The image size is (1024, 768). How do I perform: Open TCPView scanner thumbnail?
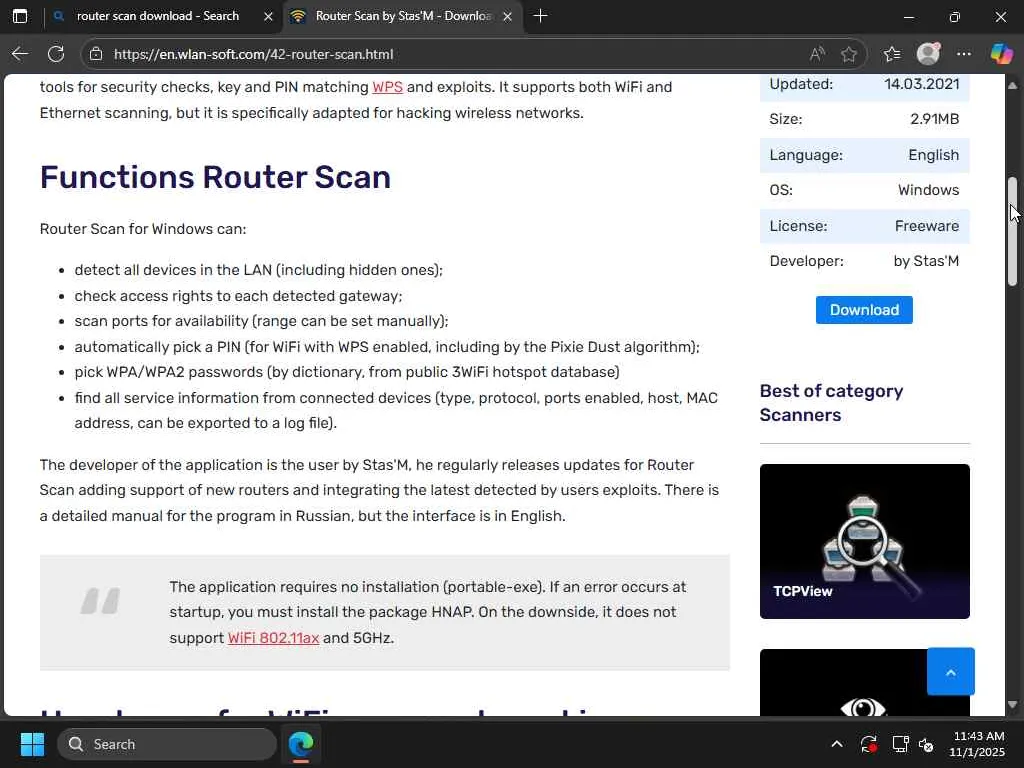[x=865, y=541]
